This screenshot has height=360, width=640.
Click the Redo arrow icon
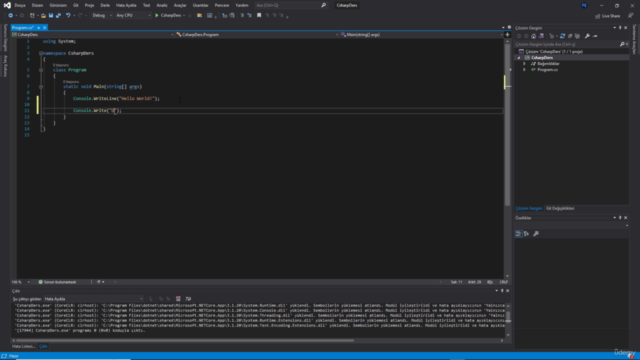[80, 16]
